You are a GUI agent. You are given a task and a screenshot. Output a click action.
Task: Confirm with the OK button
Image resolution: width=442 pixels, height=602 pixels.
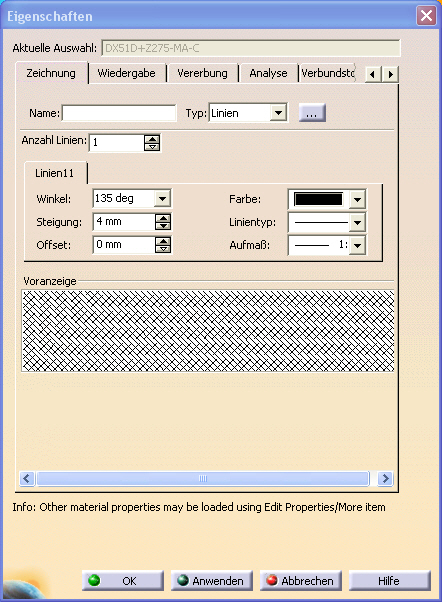[x=123, y=580]
